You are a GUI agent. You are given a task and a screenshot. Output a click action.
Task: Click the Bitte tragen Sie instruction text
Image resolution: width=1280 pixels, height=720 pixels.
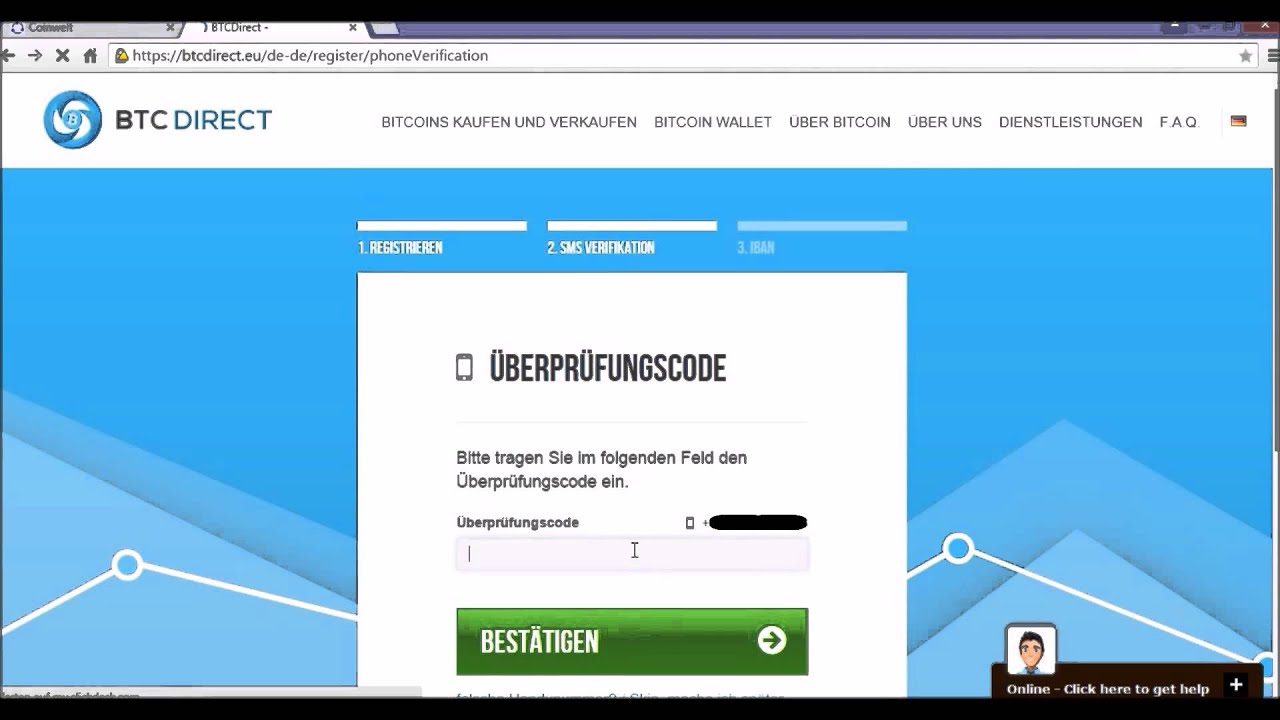[x=602, y=469]
